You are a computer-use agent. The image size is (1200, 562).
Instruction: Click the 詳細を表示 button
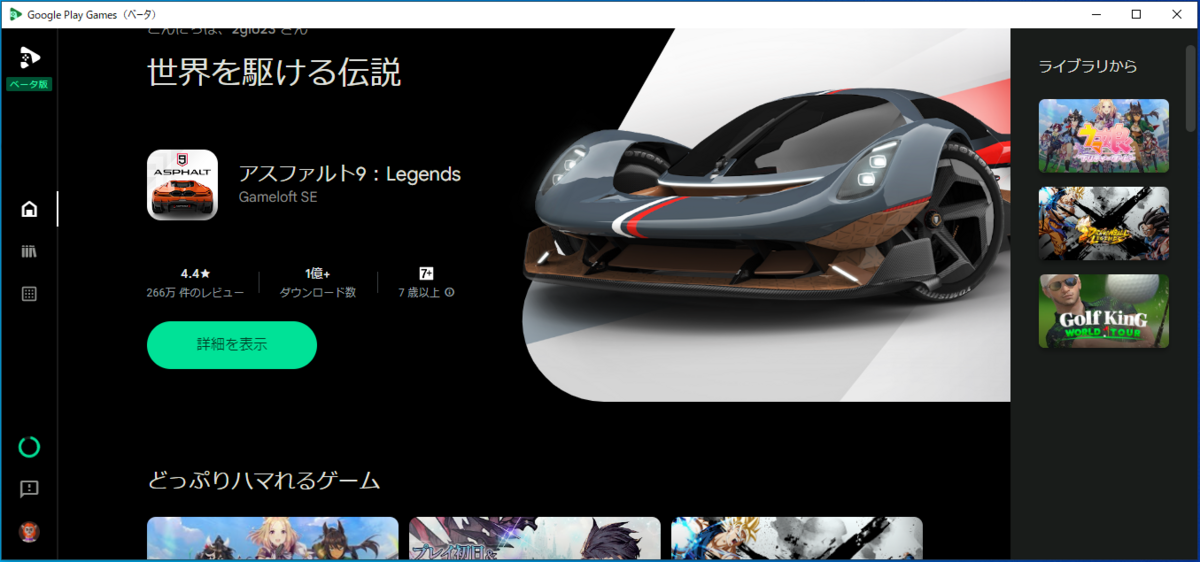[232, 345]
